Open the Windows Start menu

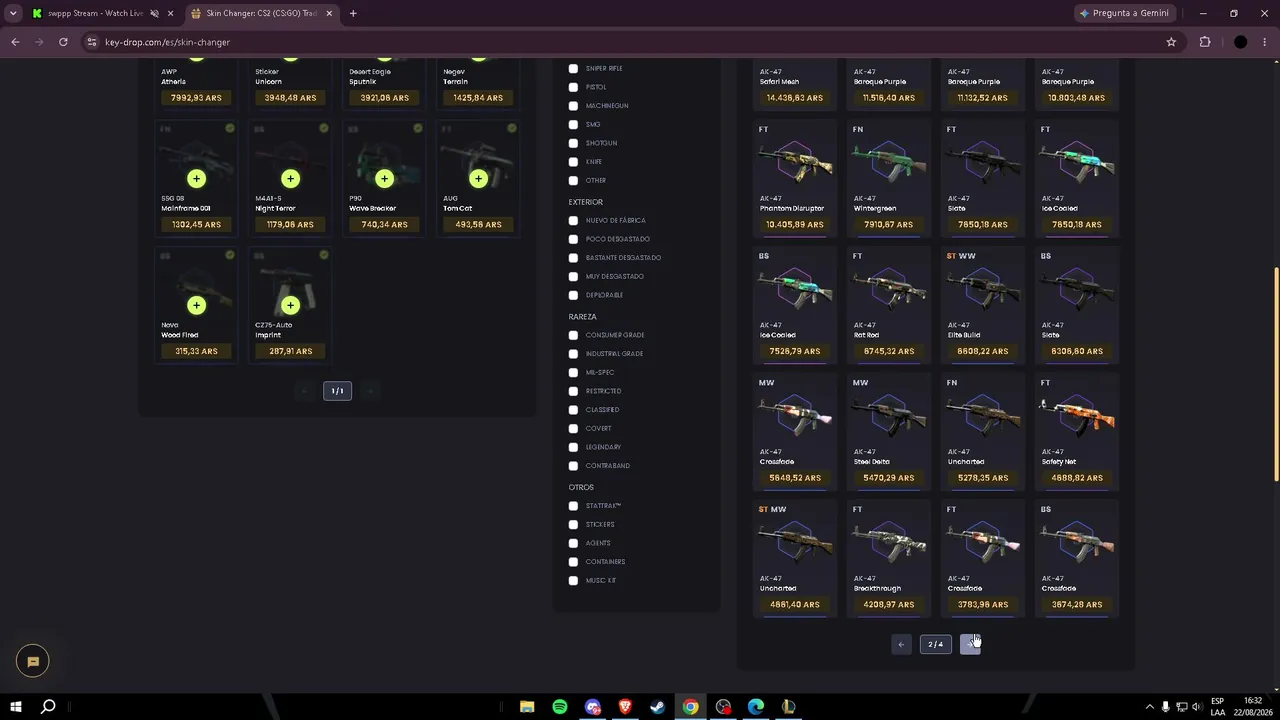point(16,707)
